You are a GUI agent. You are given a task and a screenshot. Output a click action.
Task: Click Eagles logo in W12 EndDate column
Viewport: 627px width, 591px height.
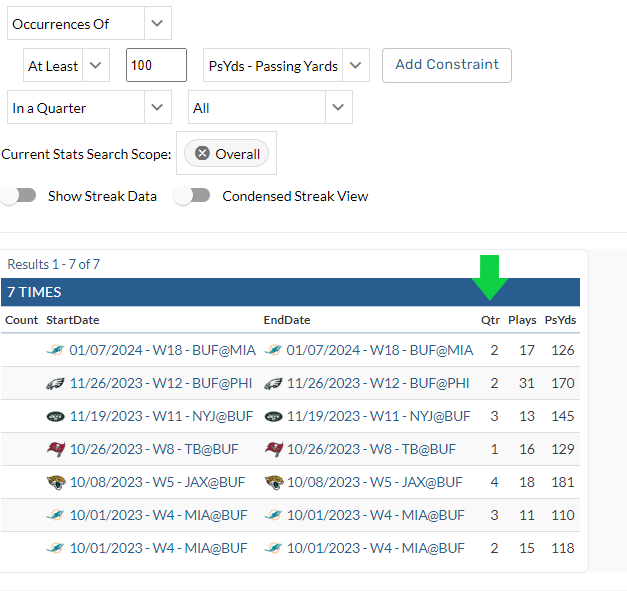(273, 383)
